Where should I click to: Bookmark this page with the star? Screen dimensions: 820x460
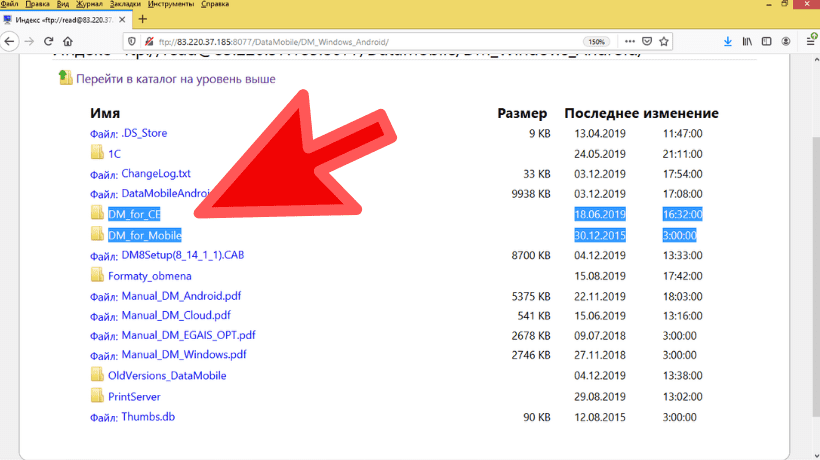pos(664,41)
